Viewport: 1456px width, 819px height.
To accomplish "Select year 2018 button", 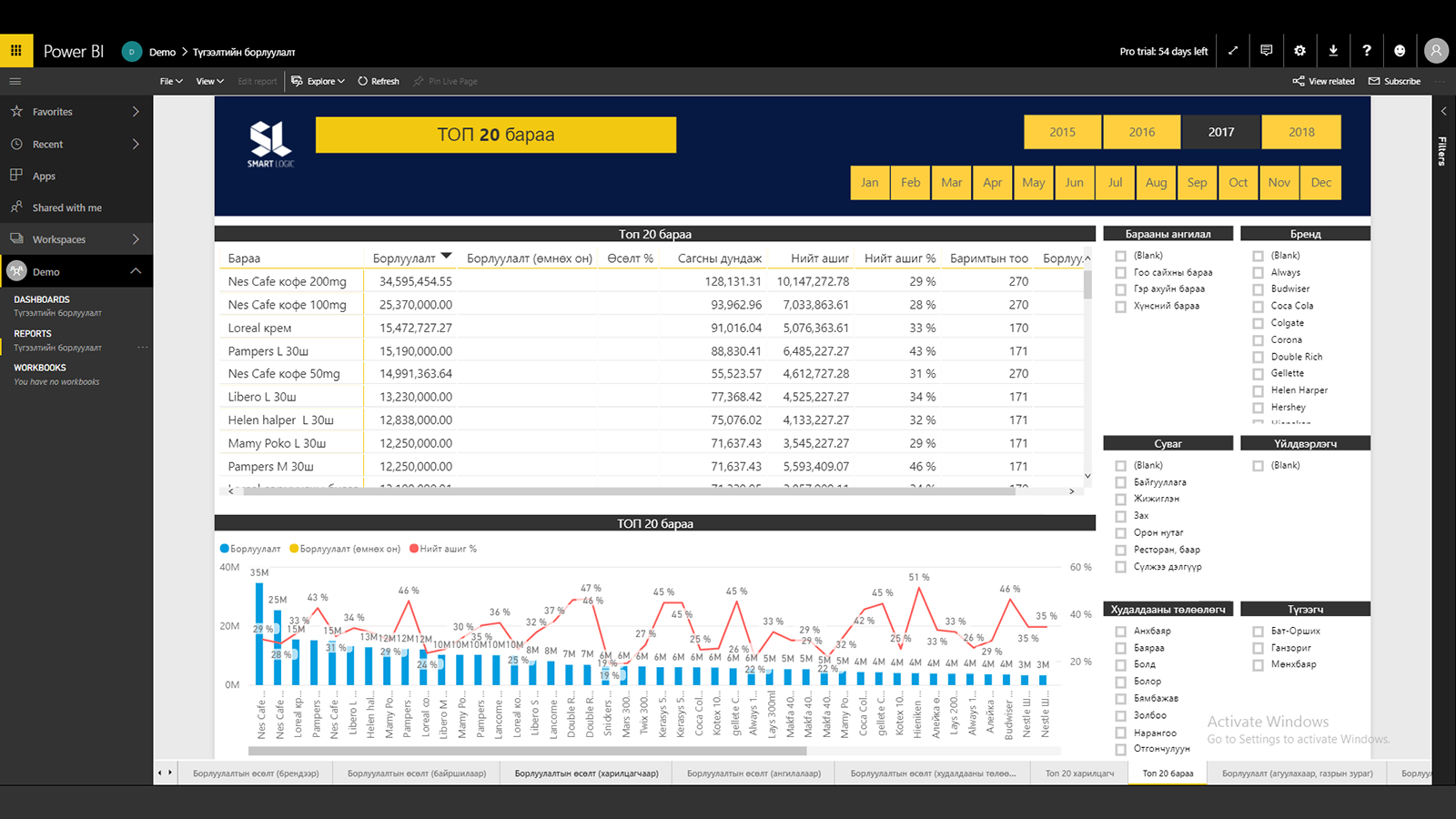I will click(1301, 132).
